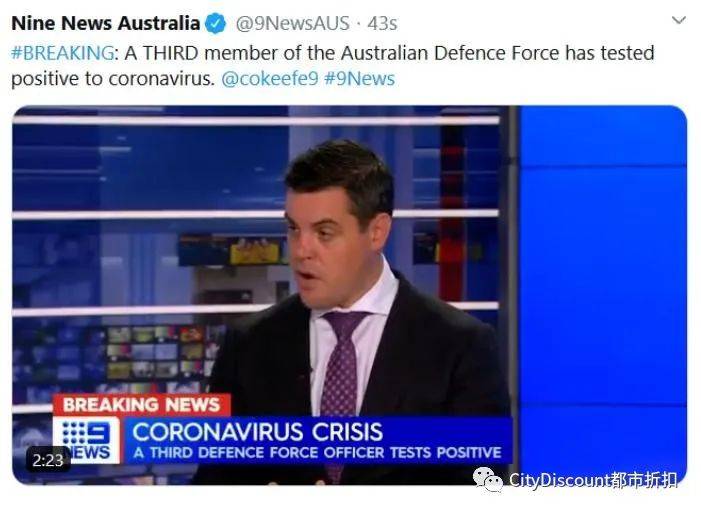
Task: Click the blue verified badge icon
Action: coord(215,23)
